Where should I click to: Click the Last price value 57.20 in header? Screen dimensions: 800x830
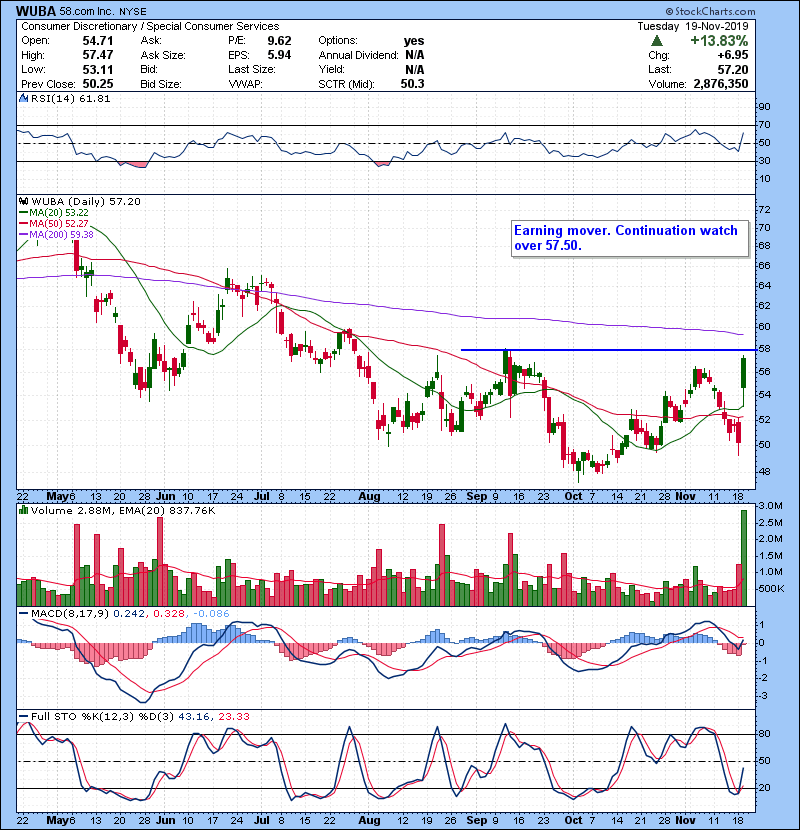(x=733, y=69)
